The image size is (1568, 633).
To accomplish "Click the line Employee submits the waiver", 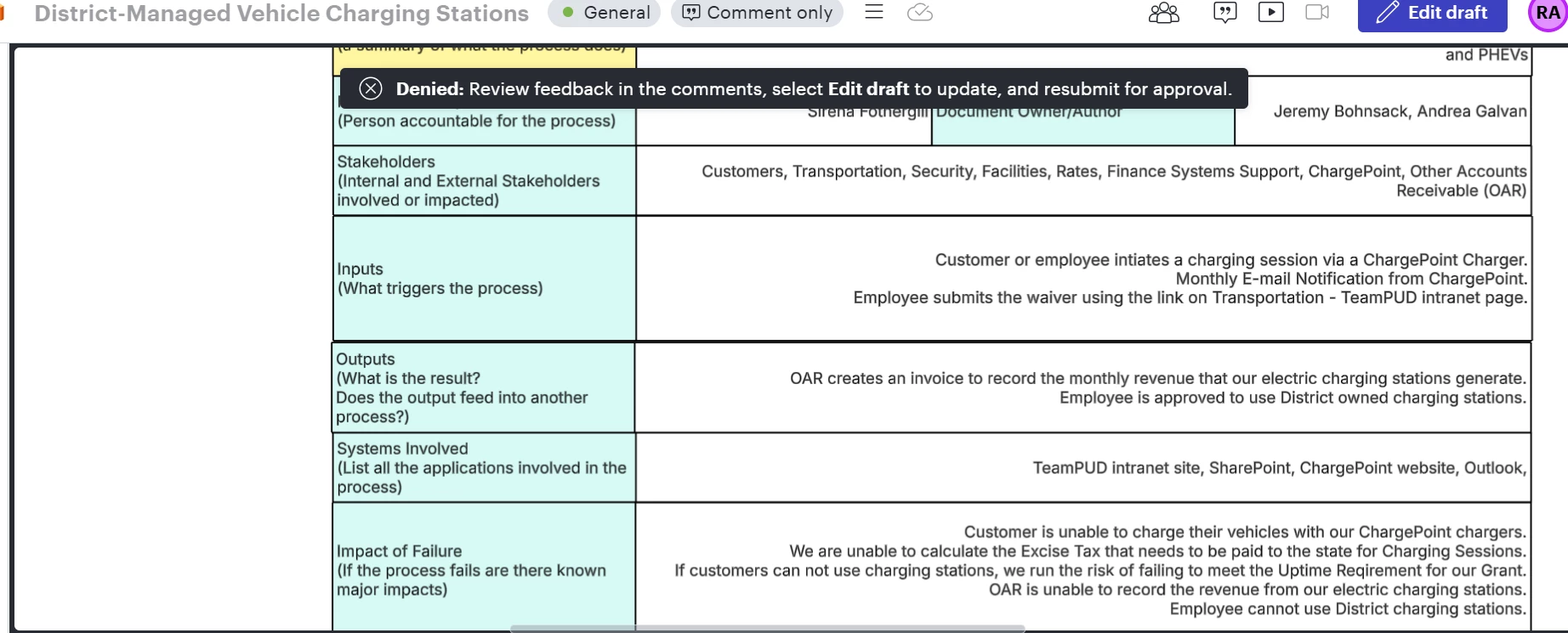I will pyautogui.click(x=1190, y=297).
